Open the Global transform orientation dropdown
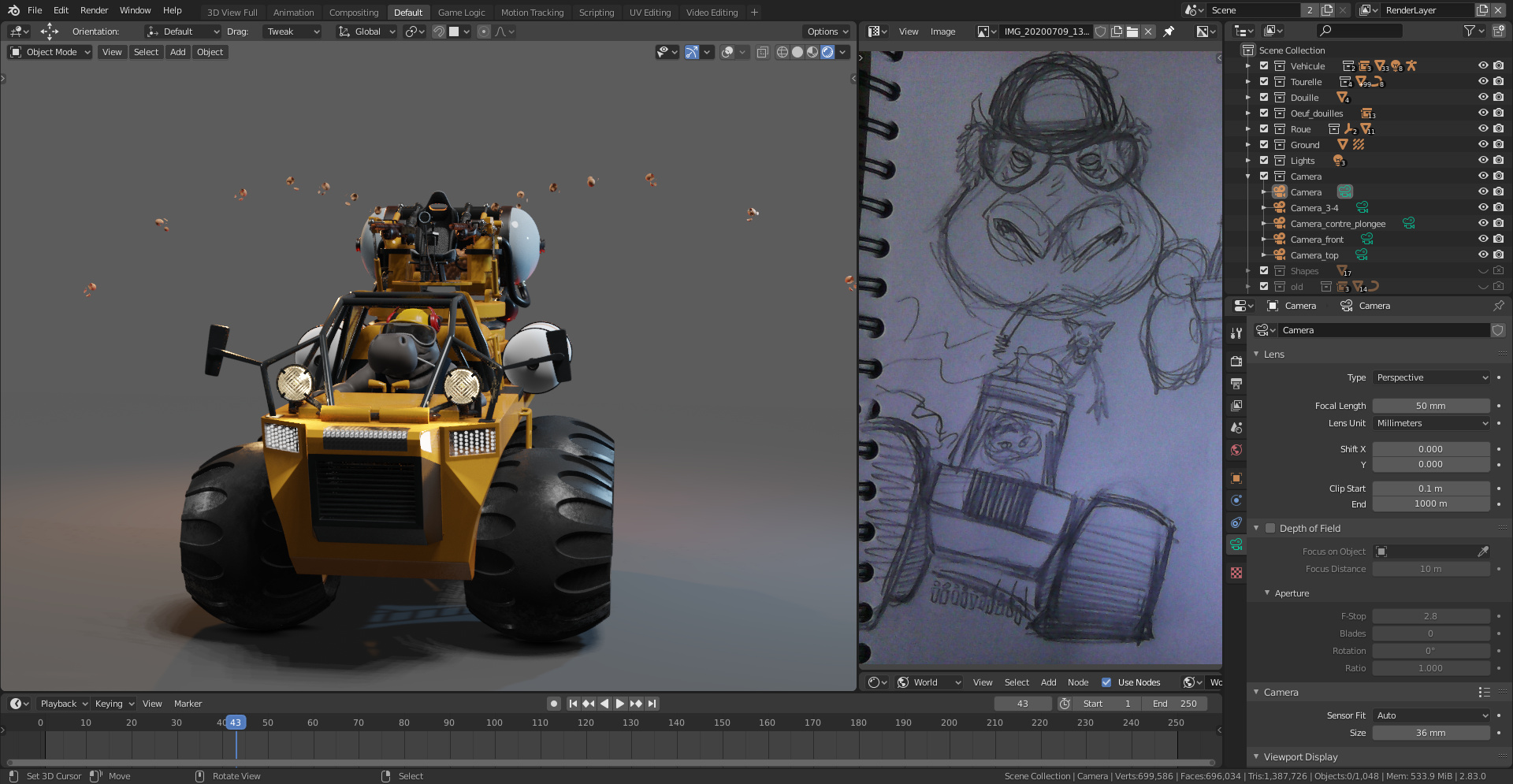This screenshot has width=1513, height=784. [366, 32]
